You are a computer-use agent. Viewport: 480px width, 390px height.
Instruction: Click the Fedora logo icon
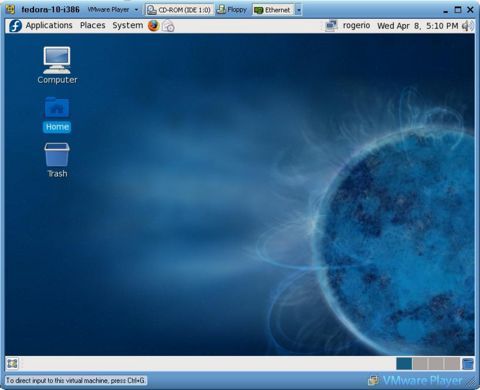coord(15,25)
